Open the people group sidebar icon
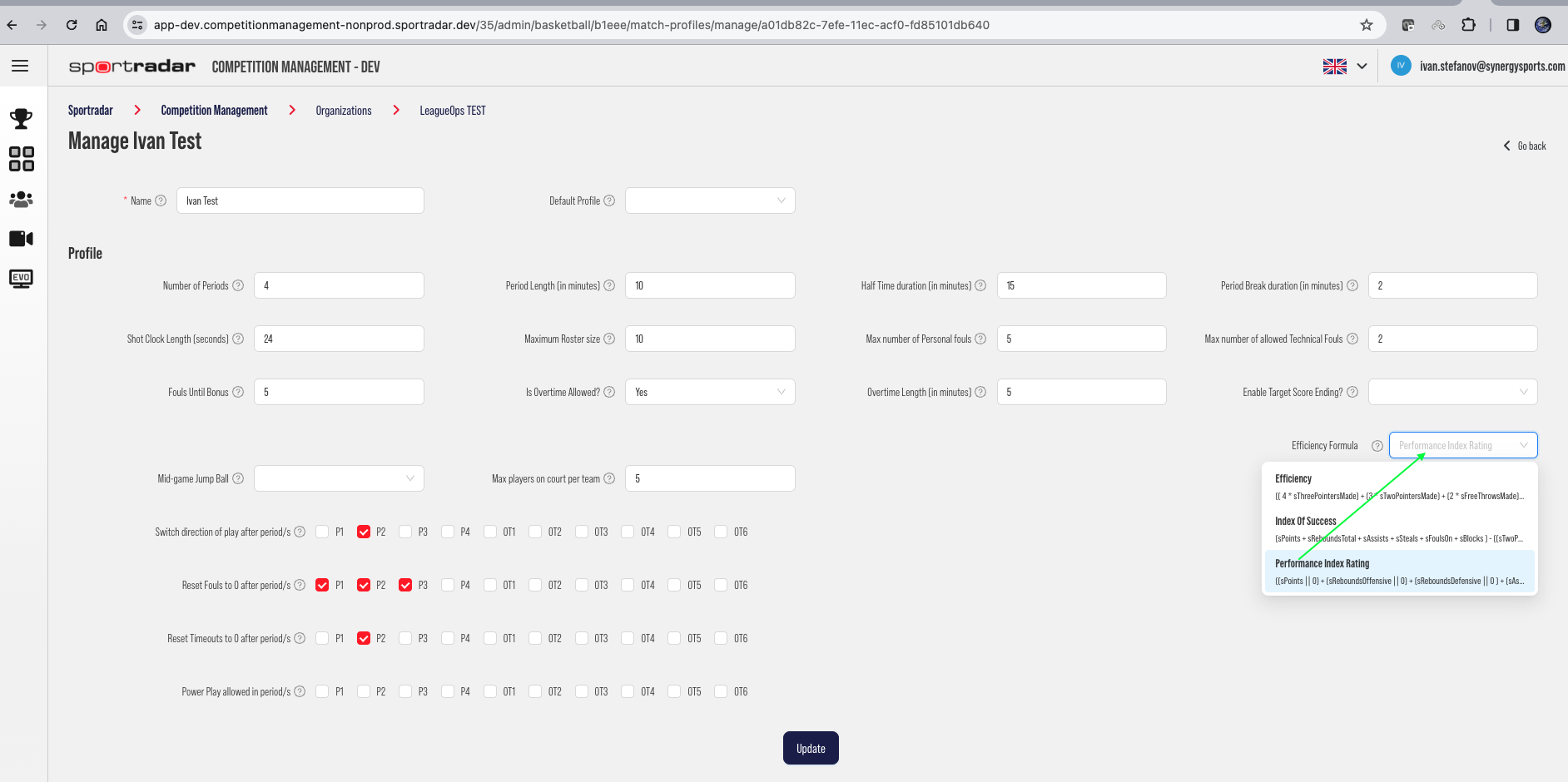 pyautogui.click(x=21, y=200)
